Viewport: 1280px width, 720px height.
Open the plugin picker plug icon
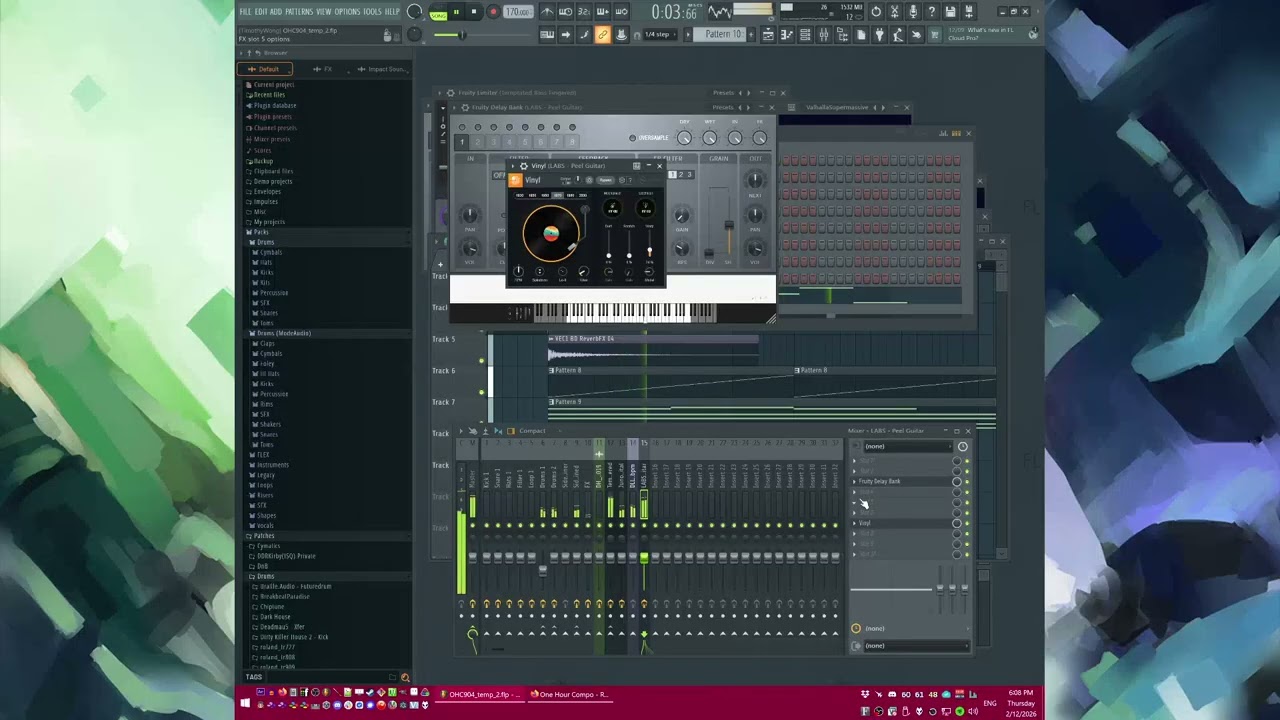(x=880, y=35)
